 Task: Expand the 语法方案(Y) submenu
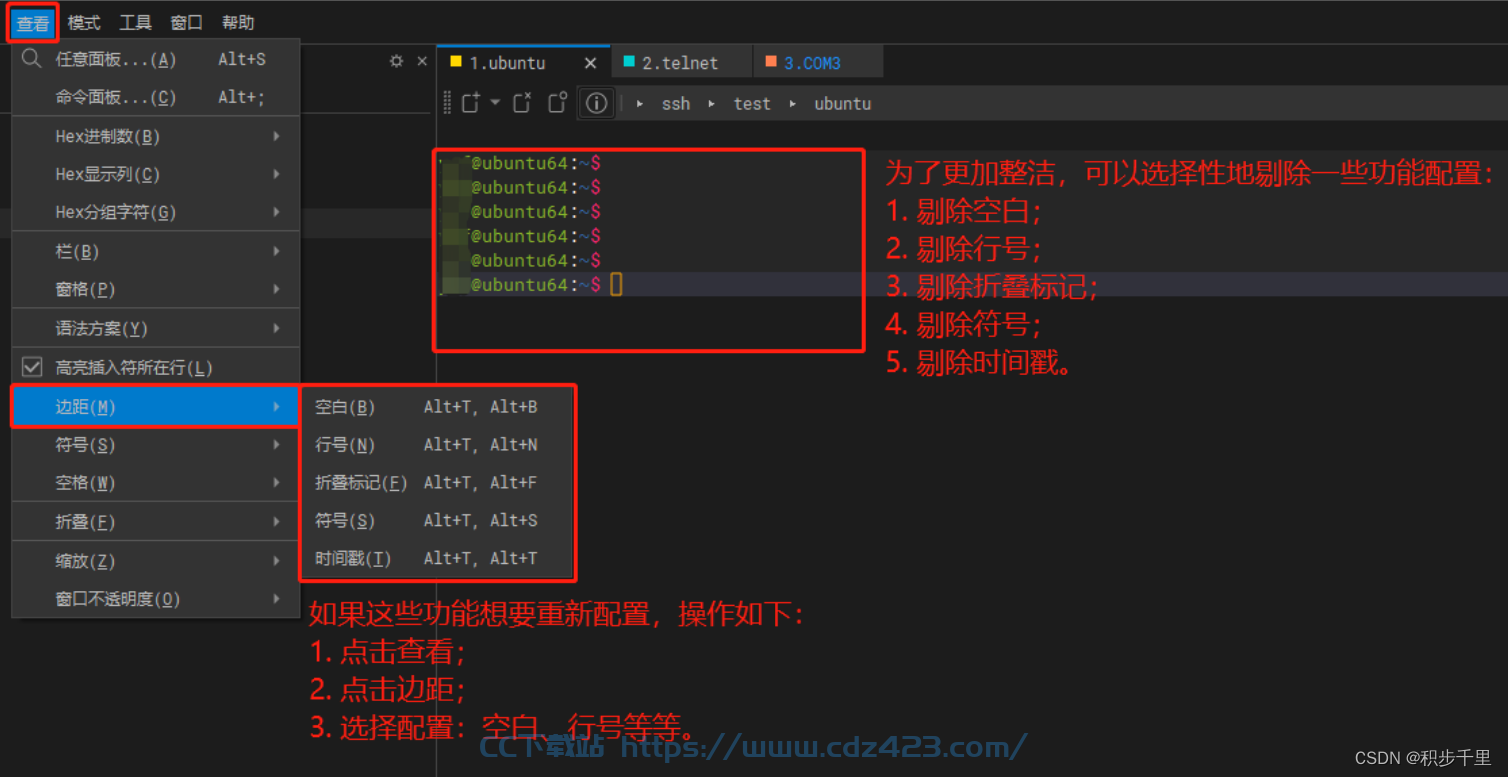click(x=156, y=328)
